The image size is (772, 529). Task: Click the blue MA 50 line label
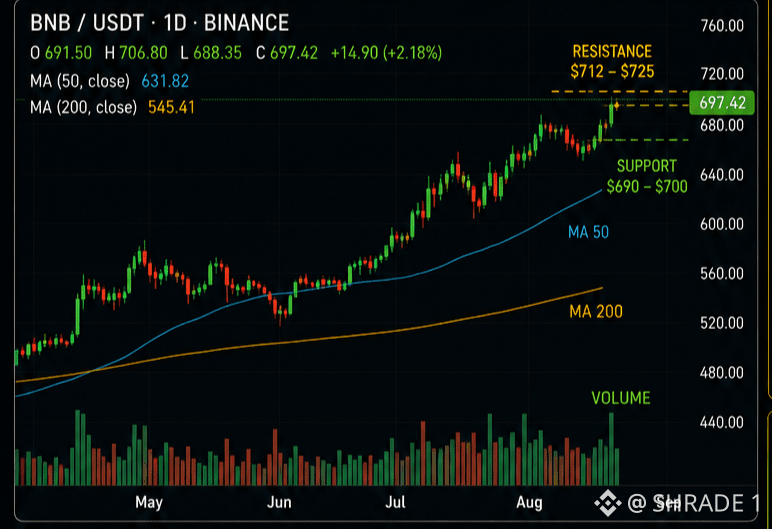click(x=588, y=232)
